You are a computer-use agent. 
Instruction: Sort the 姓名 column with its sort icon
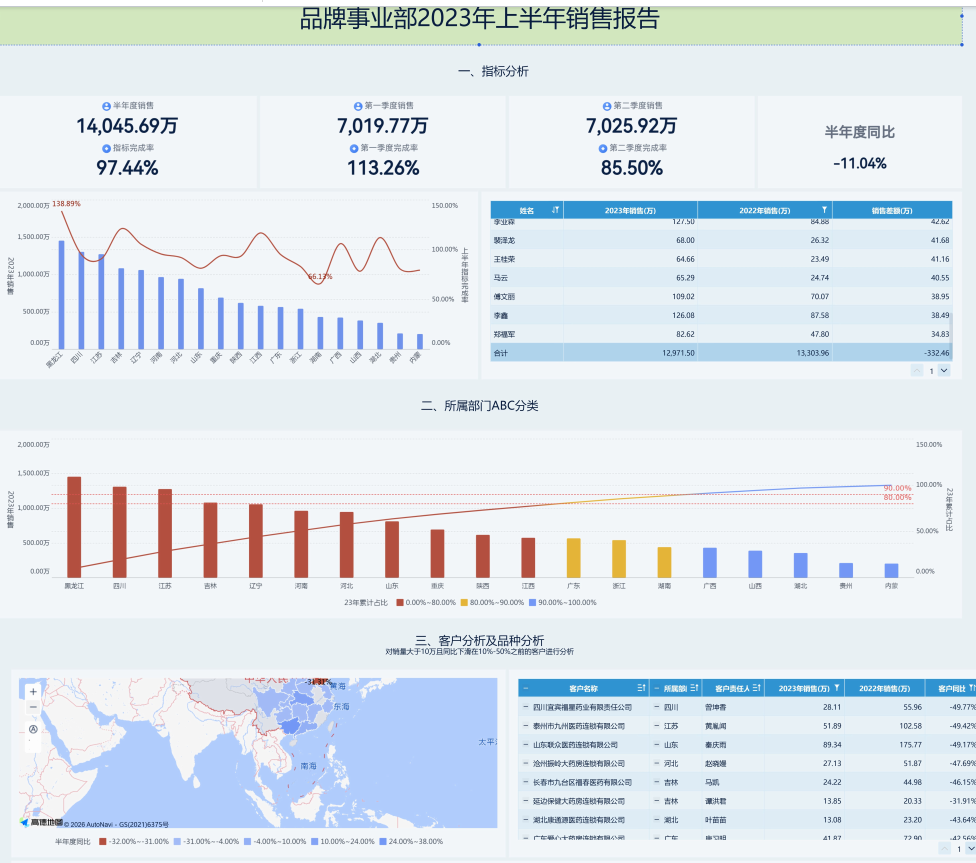[x=555, y=210]
